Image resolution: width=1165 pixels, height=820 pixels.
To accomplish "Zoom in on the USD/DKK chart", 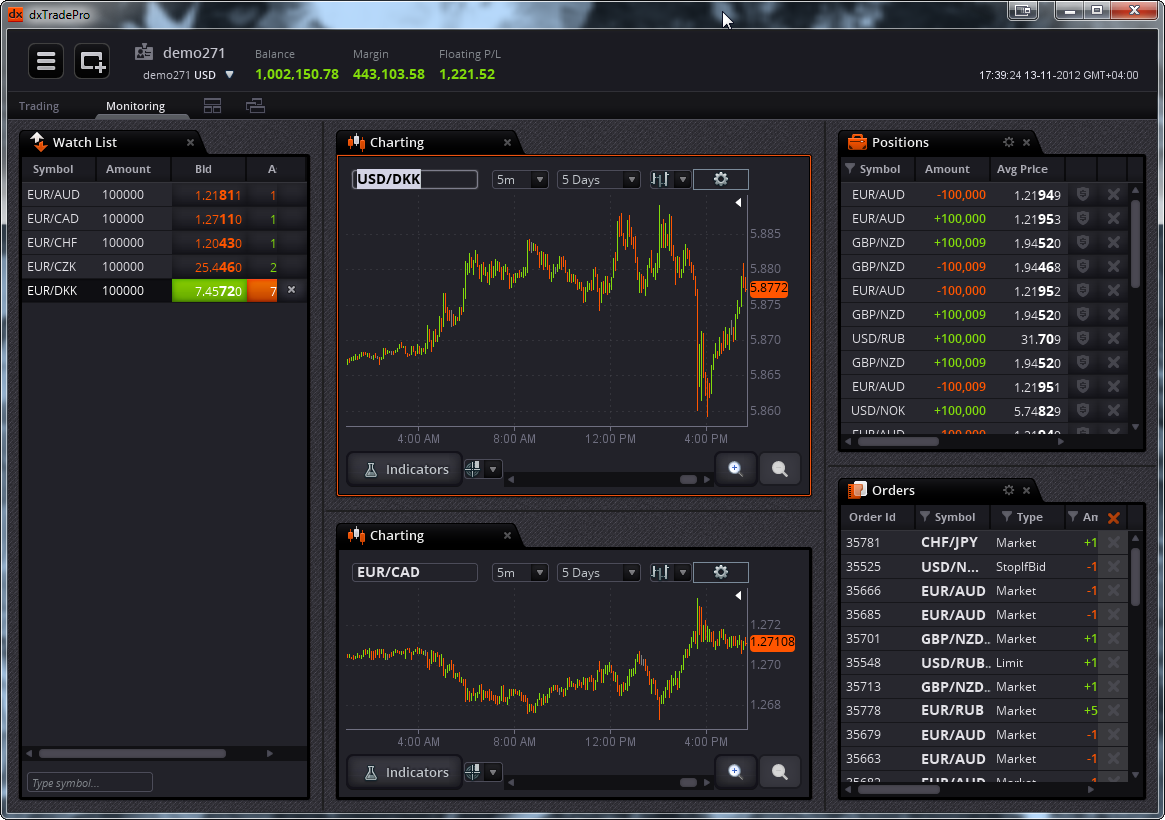I will pos(735,468).
